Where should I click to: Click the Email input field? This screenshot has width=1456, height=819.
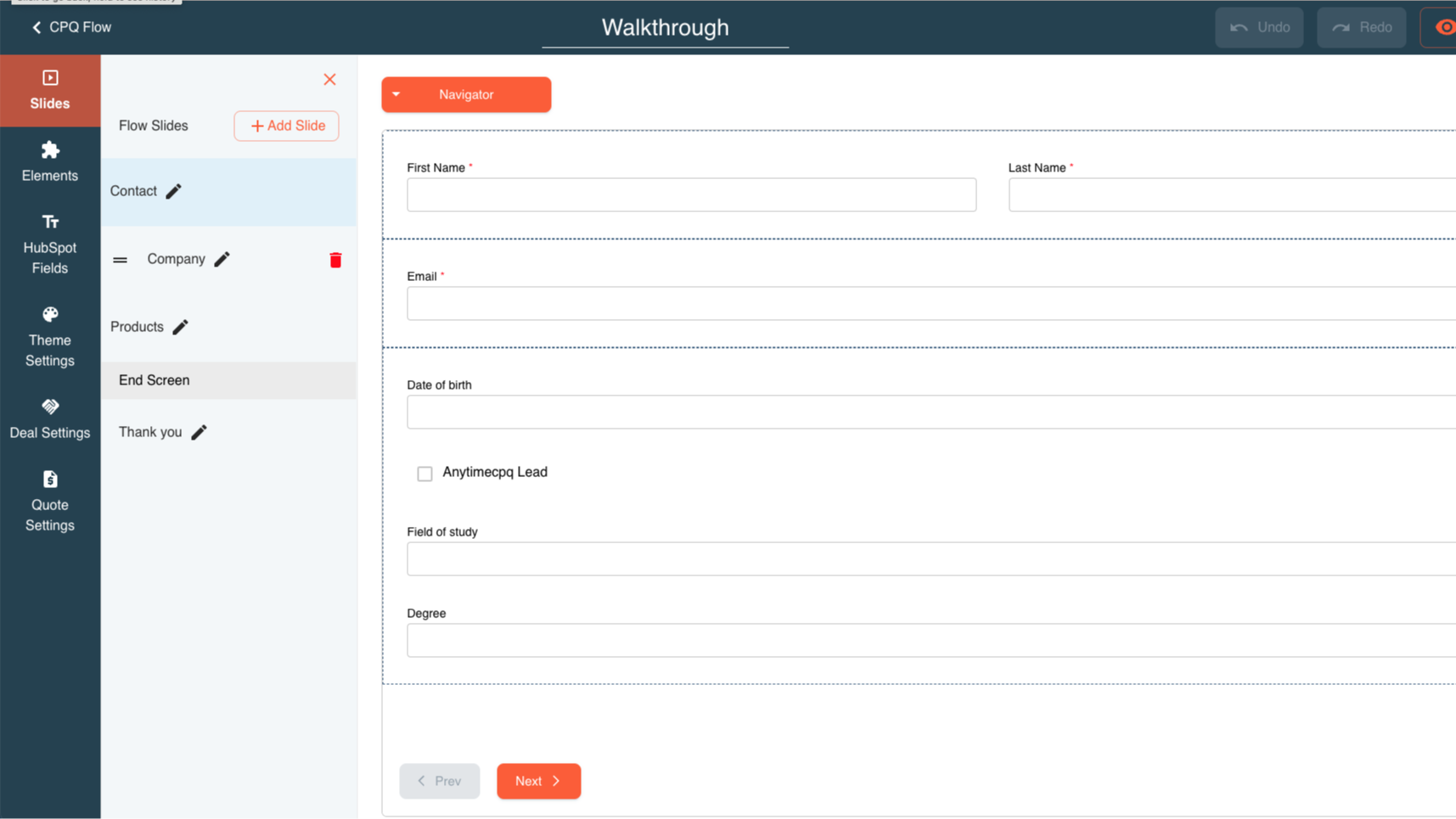[x=931, y=304]
